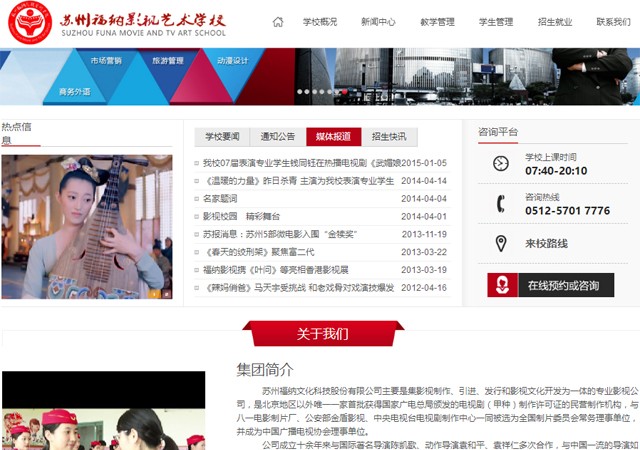Select the 招生快讯 tab
The width and height of the screenshot is (640, 450).
tap(389, 137)
